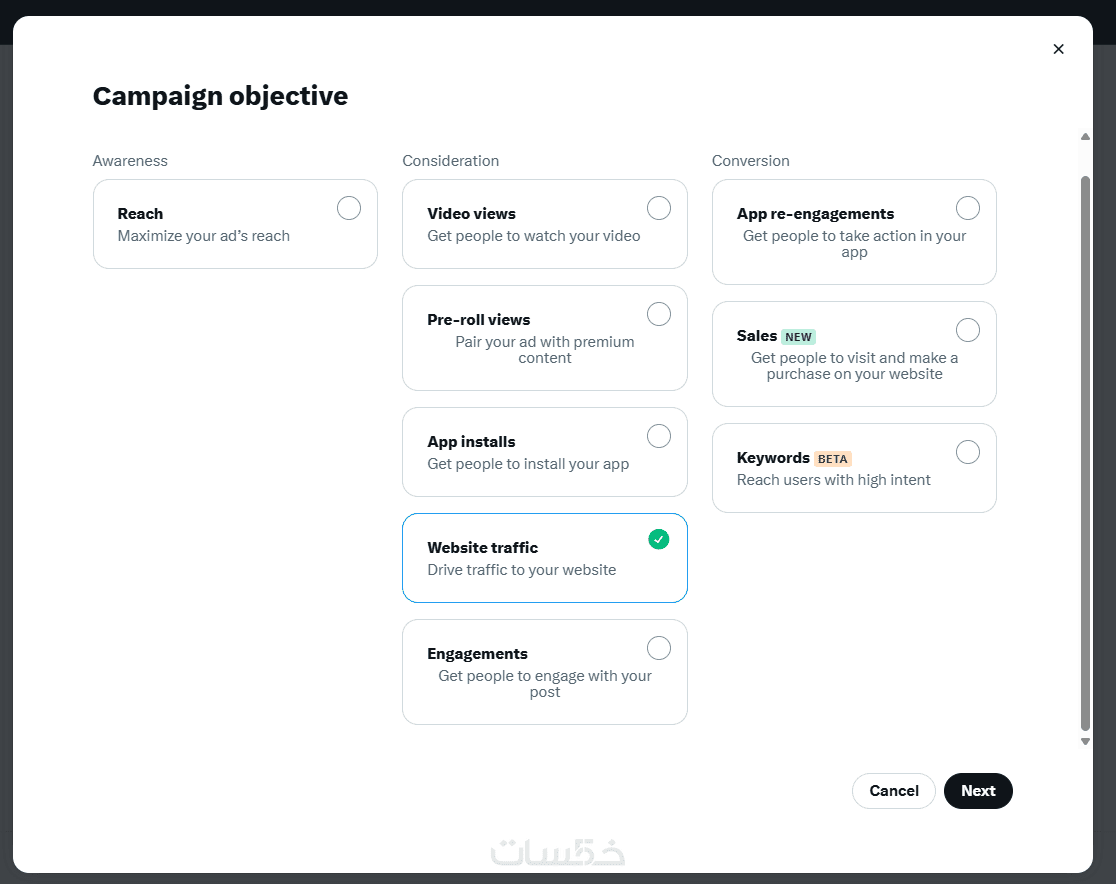
Task: Select the Sales radio button
Action: click(x=968, y=330)
